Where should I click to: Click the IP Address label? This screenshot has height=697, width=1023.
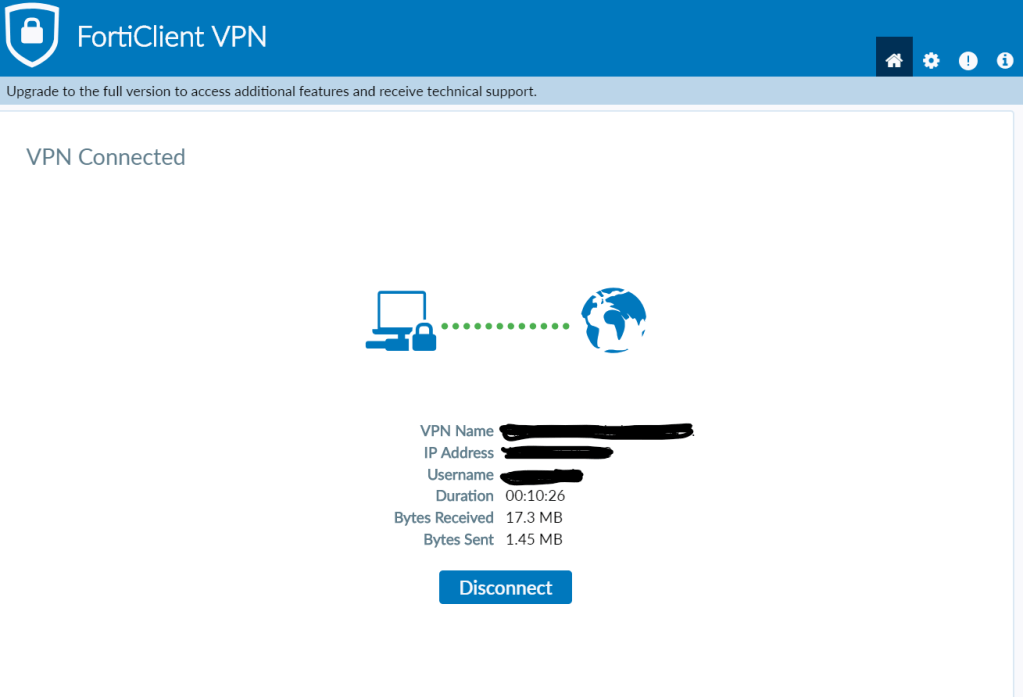click(459, 453)
